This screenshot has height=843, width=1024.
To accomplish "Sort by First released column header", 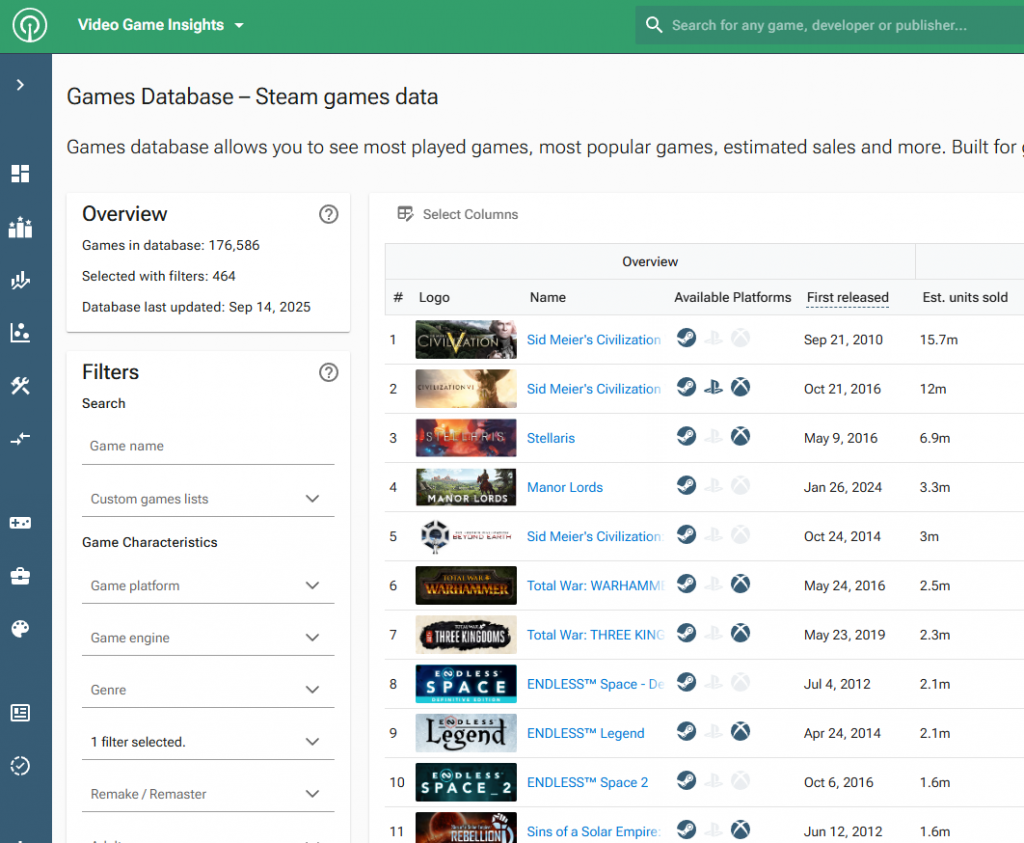I will [x=848, y=298].
